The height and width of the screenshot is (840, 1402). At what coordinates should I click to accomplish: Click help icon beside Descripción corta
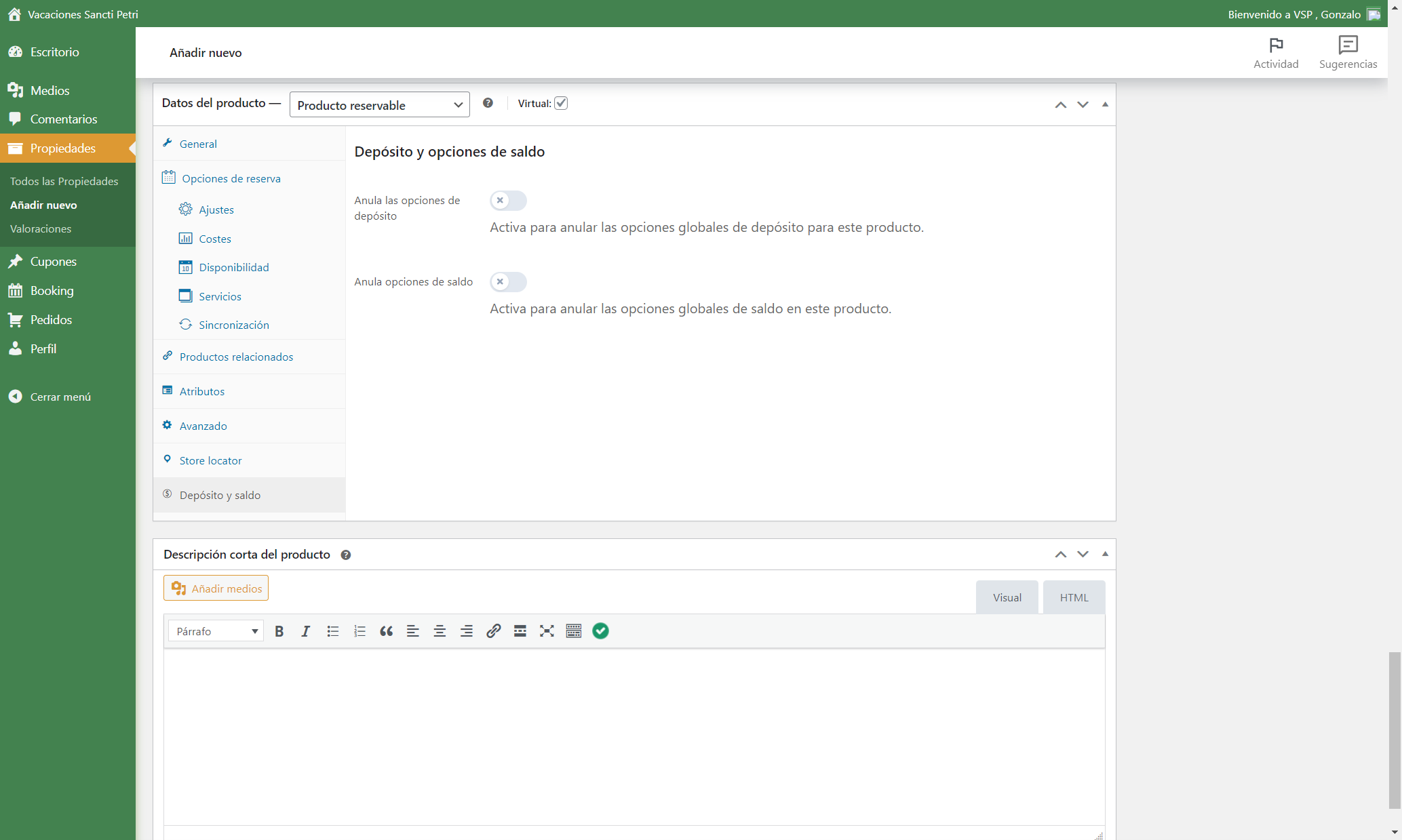coord(346,555)
